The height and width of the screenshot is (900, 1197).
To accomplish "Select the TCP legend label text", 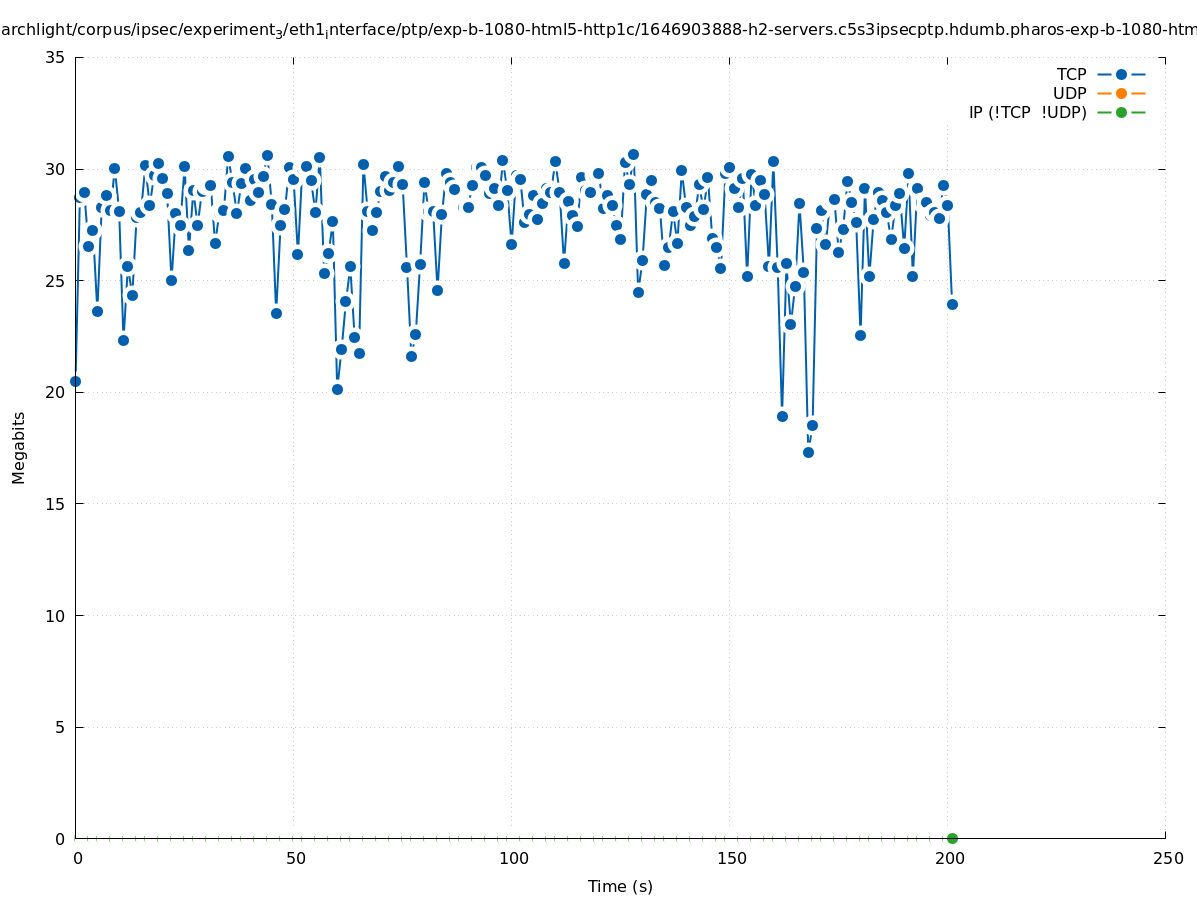I will click(1071, 74).
